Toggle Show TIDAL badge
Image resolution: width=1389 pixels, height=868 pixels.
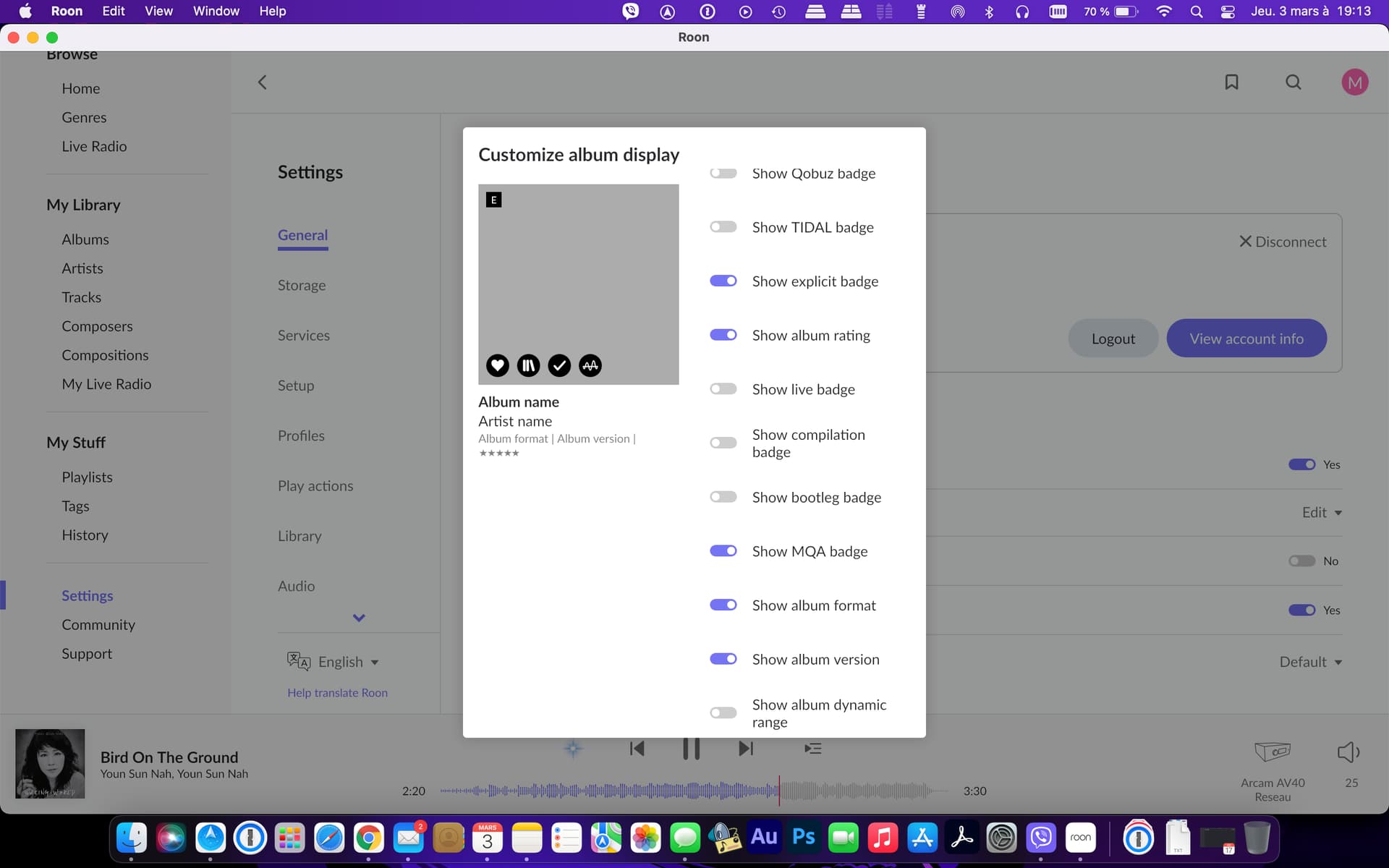pos(723,227)
